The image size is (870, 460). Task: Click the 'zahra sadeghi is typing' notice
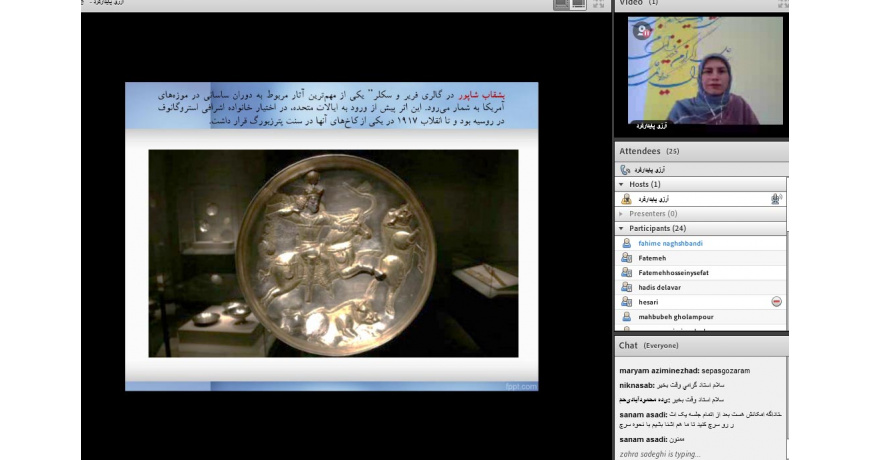[660, 454]
